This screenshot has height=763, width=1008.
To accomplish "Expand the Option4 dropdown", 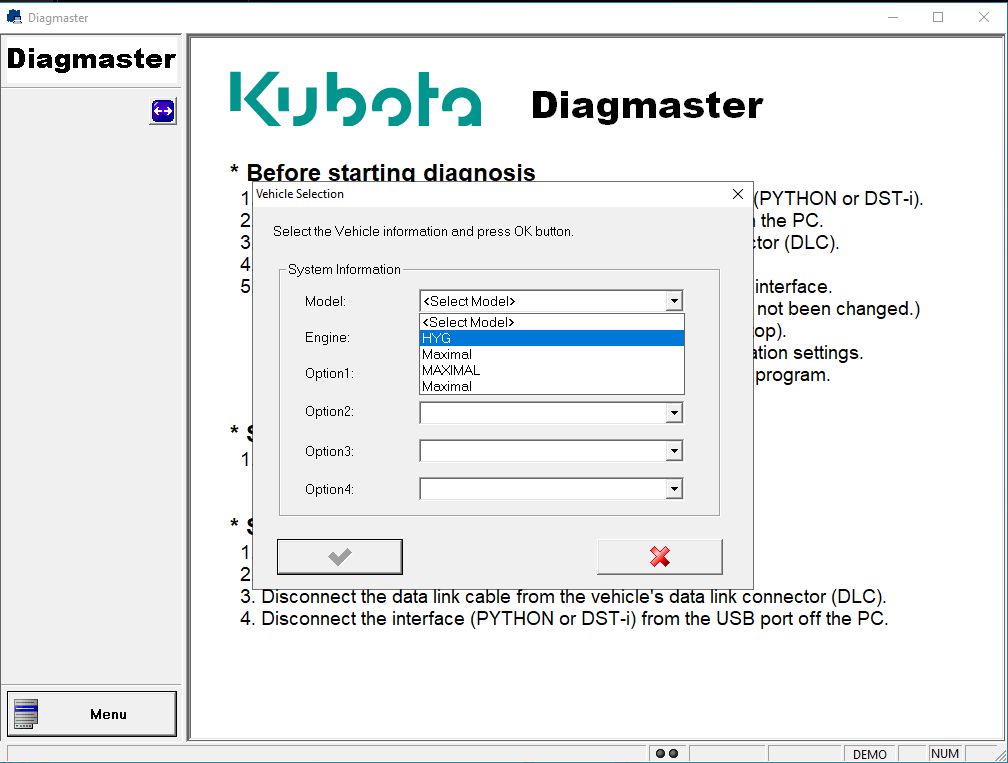I will (674, 489).
